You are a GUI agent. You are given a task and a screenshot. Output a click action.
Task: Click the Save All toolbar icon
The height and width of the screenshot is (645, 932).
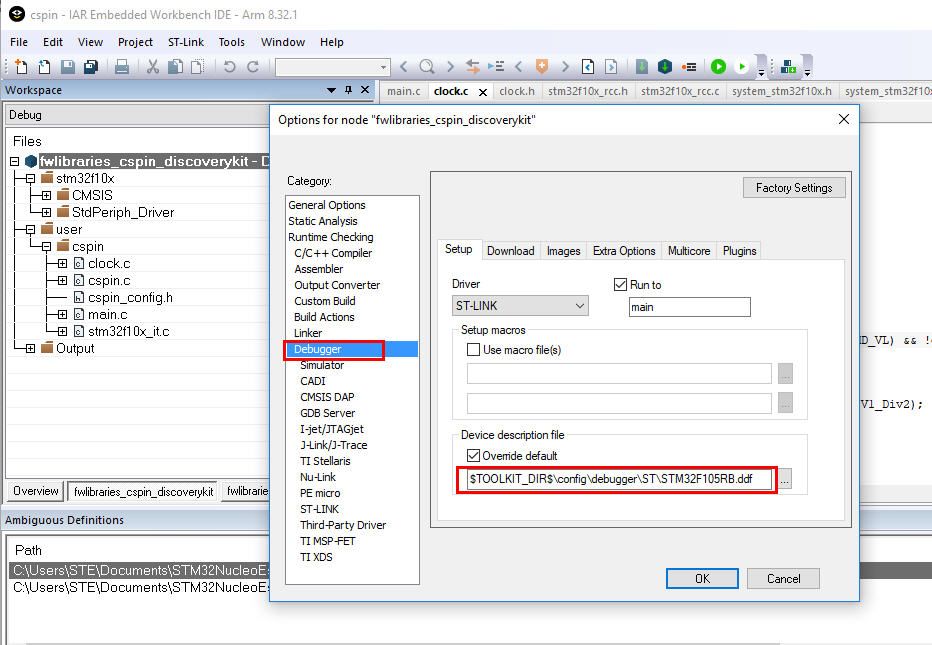pos(90,67)
